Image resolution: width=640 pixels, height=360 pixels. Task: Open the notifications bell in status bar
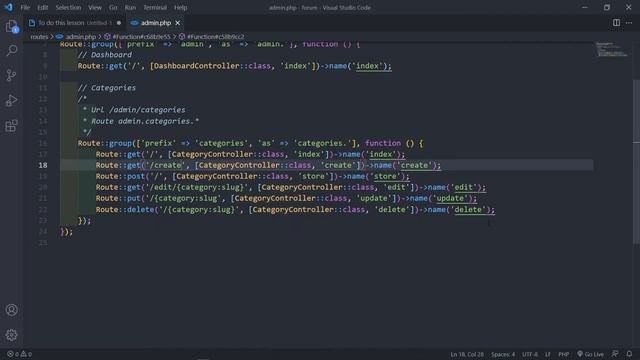(x=629, y=354)
